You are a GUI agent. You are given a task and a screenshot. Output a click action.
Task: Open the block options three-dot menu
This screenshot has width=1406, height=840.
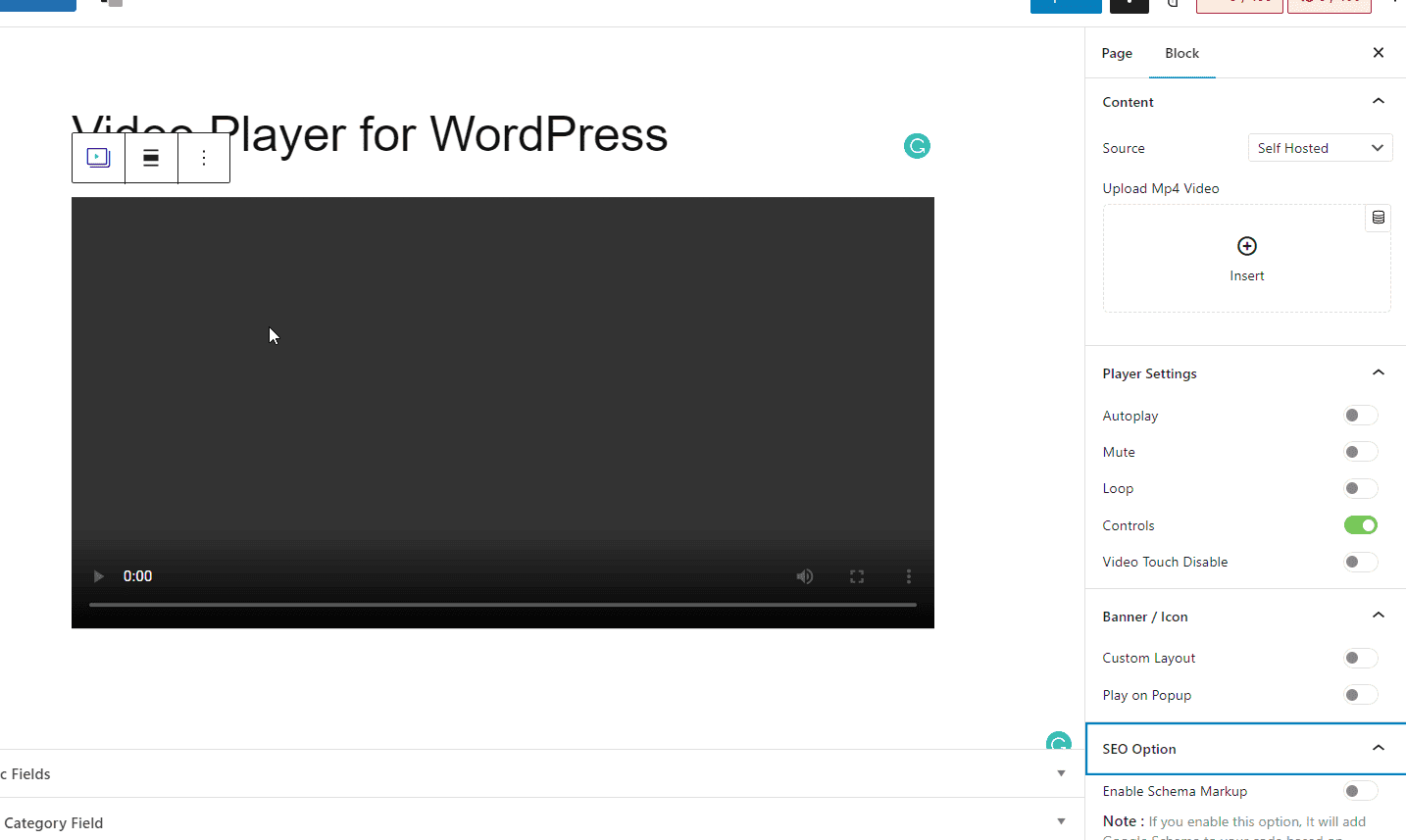(x=204, y=157)
